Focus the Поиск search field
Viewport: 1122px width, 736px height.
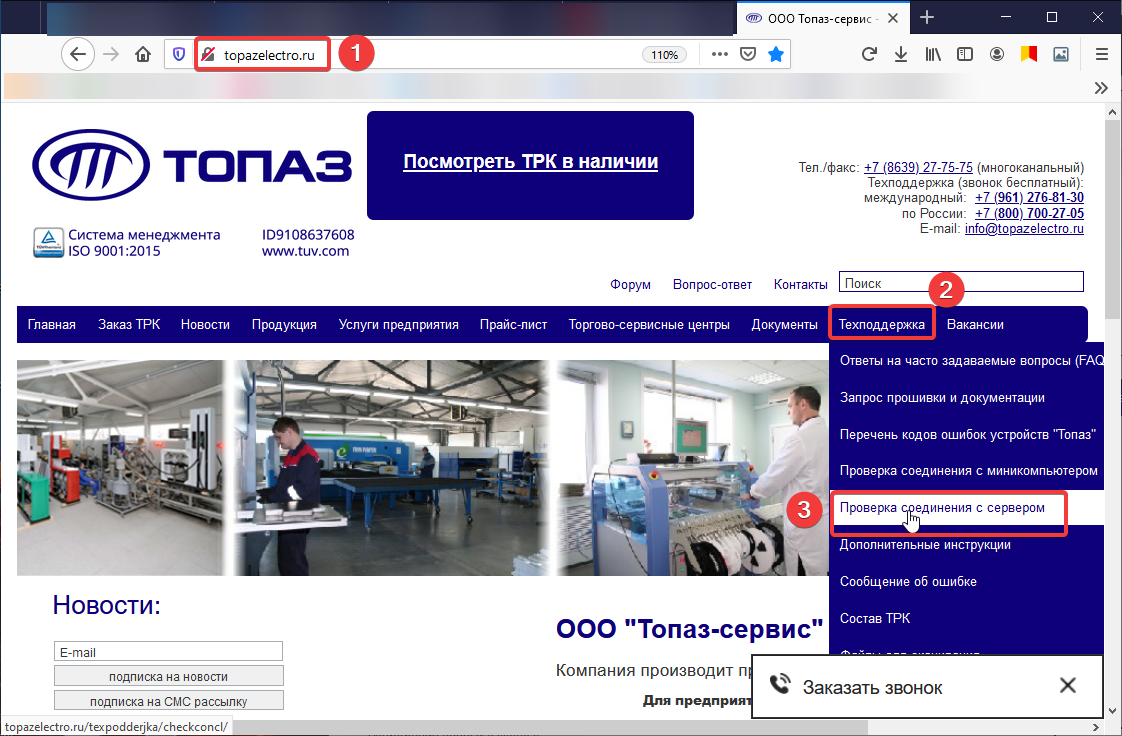pyautogui.click(x=961, y=283)
